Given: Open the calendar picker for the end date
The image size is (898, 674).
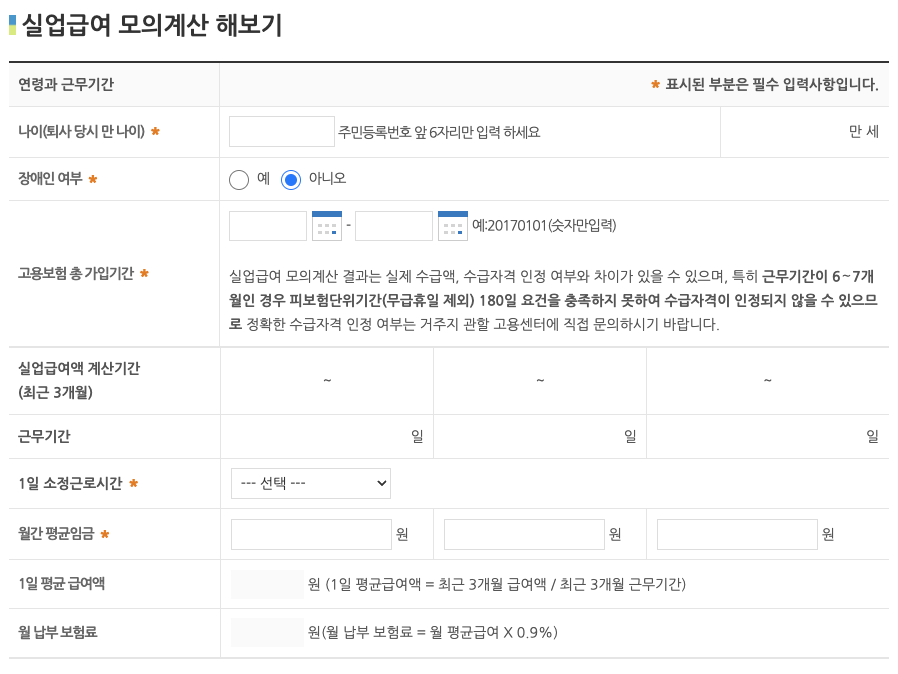Looking at the screenshot, I should (455, 225).
